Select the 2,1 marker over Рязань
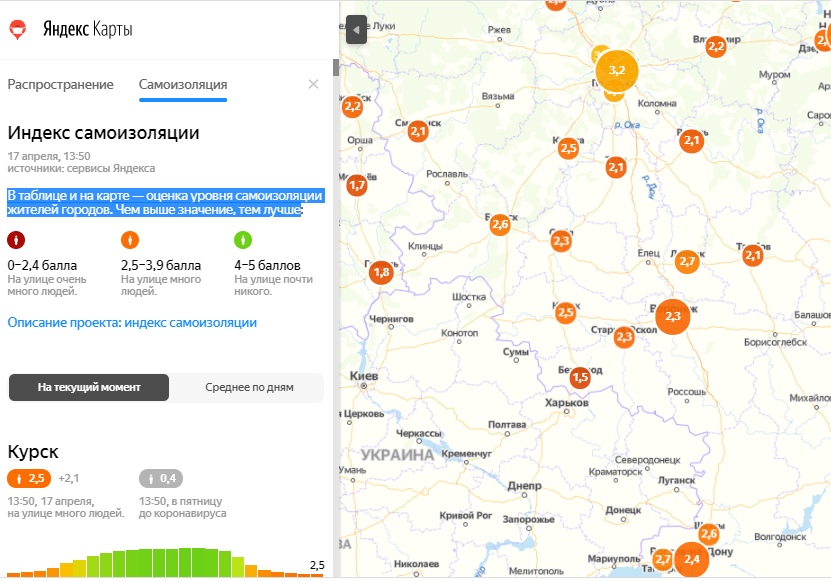The height and width of the screenshot is (581, 831). point(692,140)
